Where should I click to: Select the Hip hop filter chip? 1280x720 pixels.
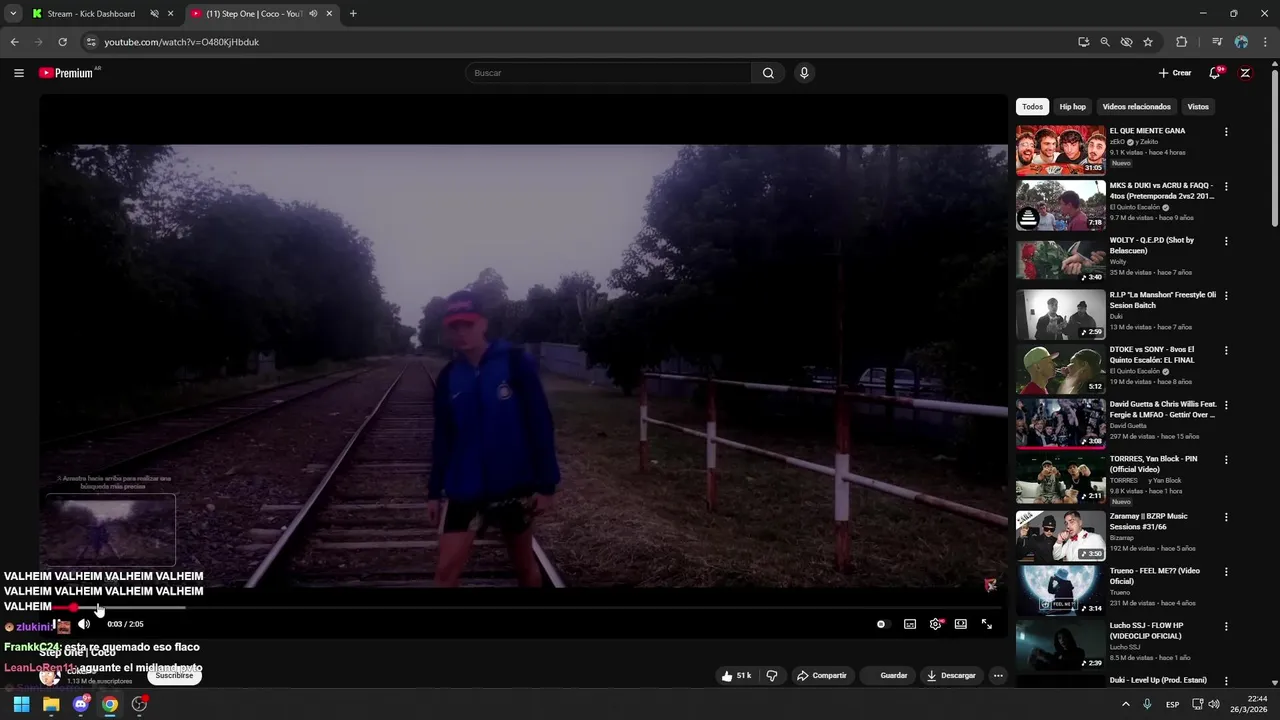[1072, 107]
